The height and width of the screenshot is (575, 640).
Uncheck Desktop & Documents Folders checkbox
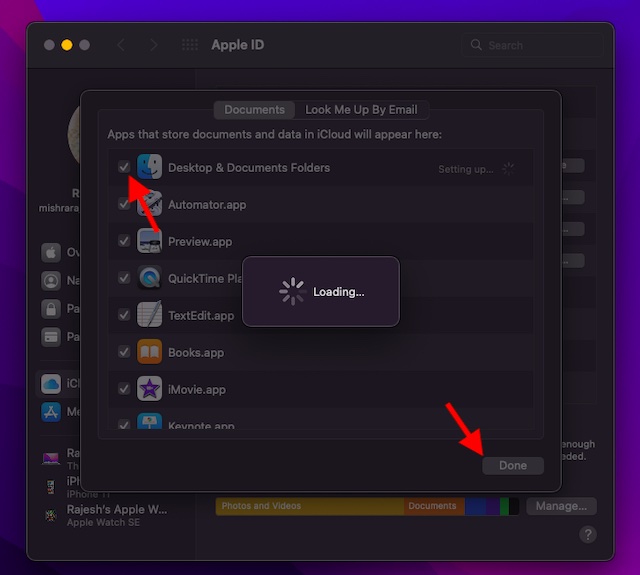point(124,167)
